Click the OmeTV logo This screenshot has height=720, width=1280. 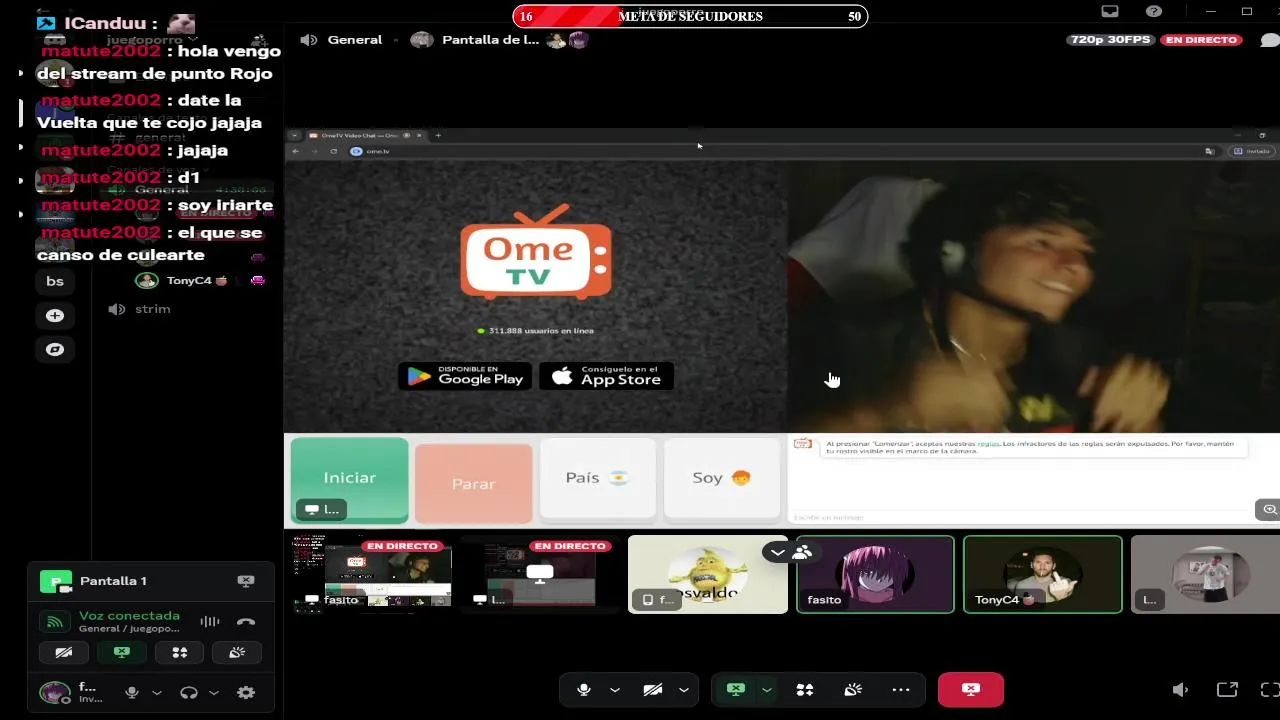[x=536, y=252]
